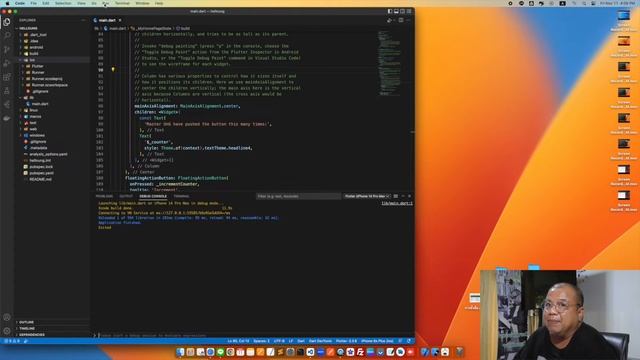Open the Trash in the Dock
Screen dimensions: 640x360
point(460,352)
